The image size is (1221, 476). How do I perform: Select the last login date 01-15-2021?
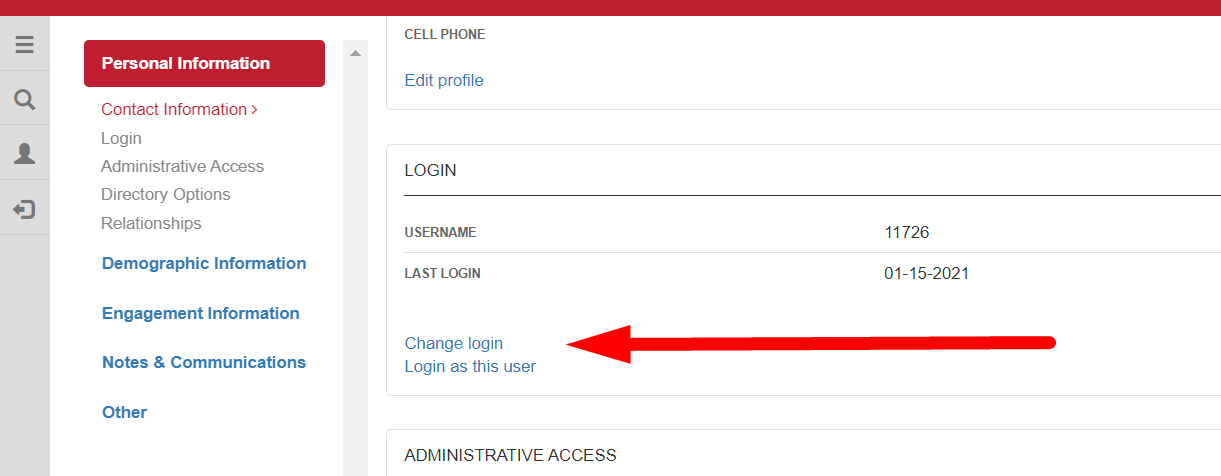click(927, 273)
